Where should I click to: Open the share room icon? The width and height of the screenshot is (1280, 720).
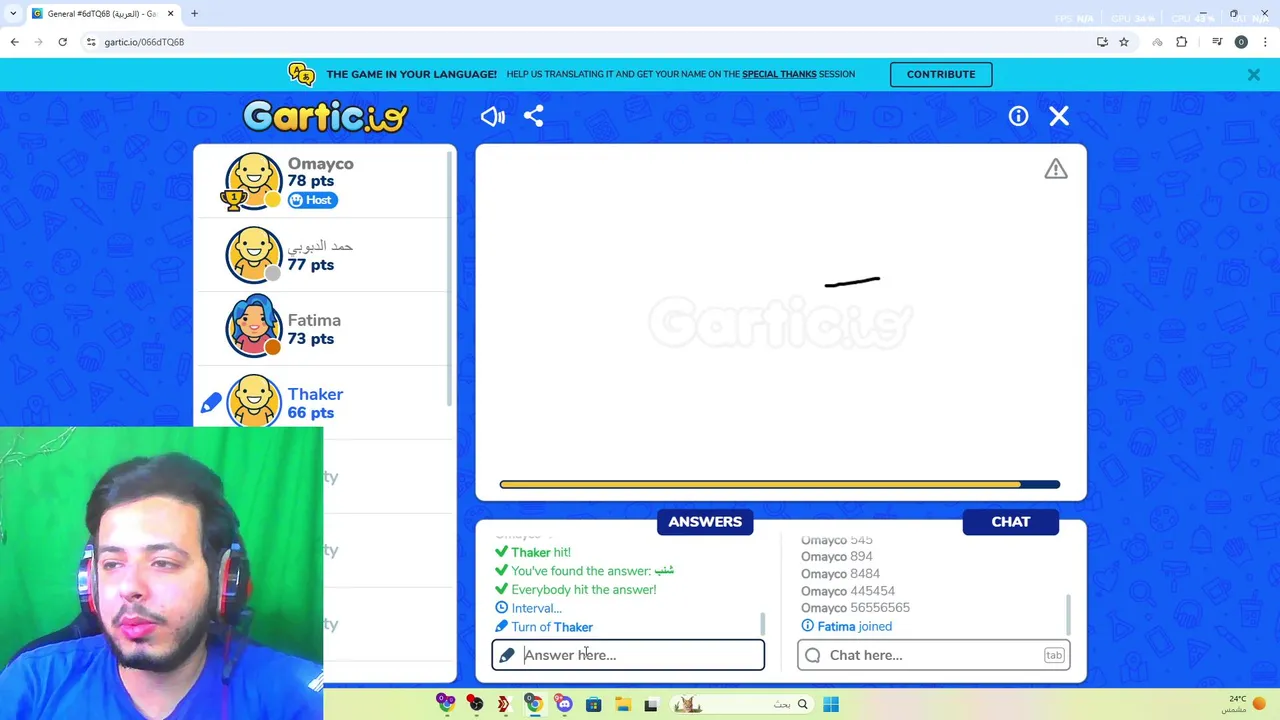point(533,117)
